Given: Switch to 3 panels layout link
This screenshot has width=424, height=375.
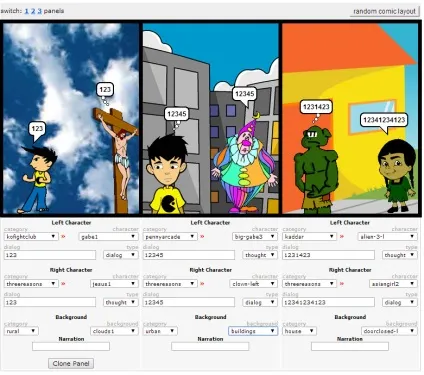Looking at the screenshot, I should tap(39, 11).
